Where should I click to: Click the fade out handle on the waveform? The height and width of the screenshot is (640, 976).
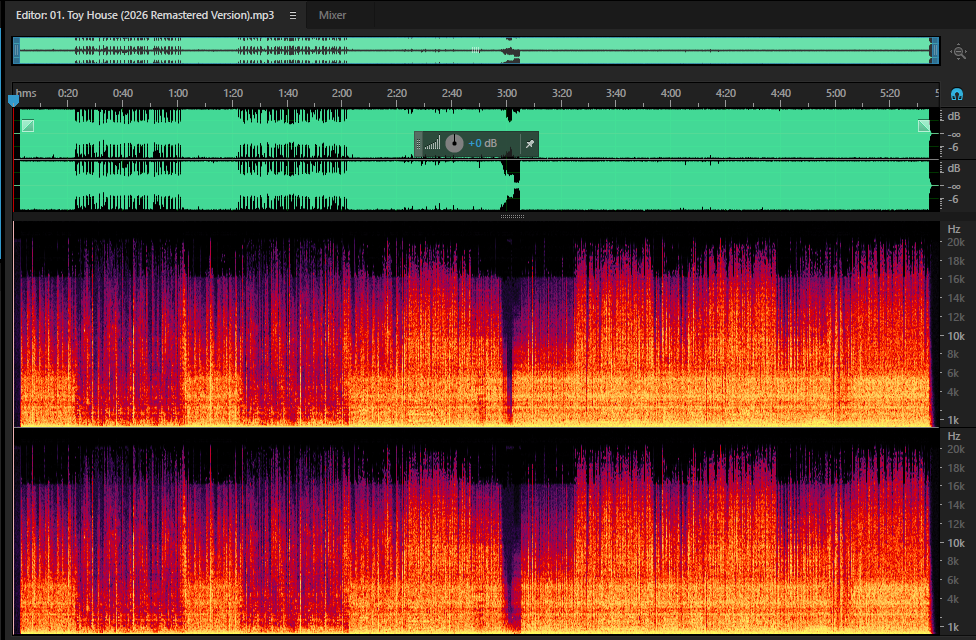924,126
